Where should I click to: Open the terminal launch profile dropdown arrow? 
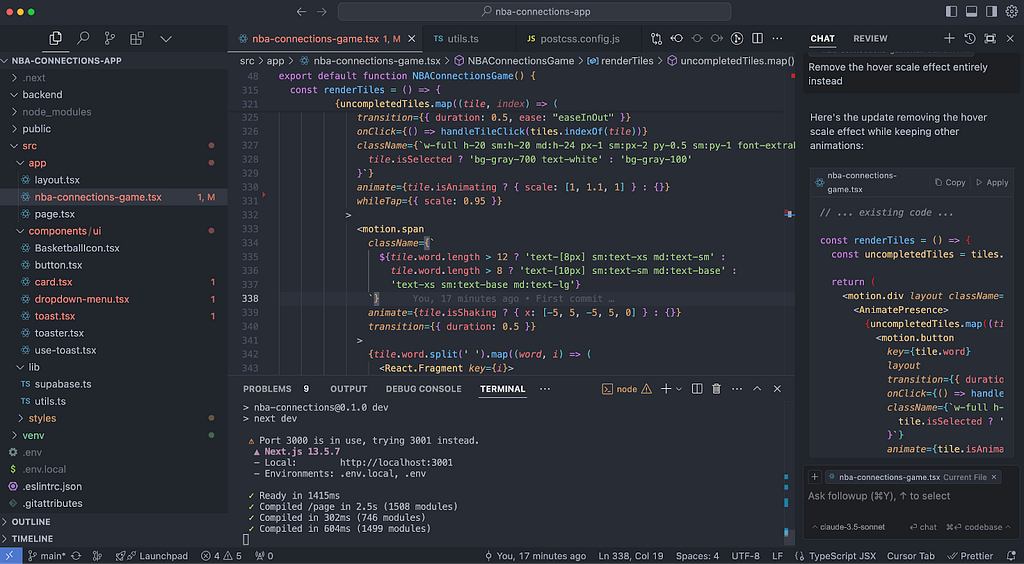[679, 389]
